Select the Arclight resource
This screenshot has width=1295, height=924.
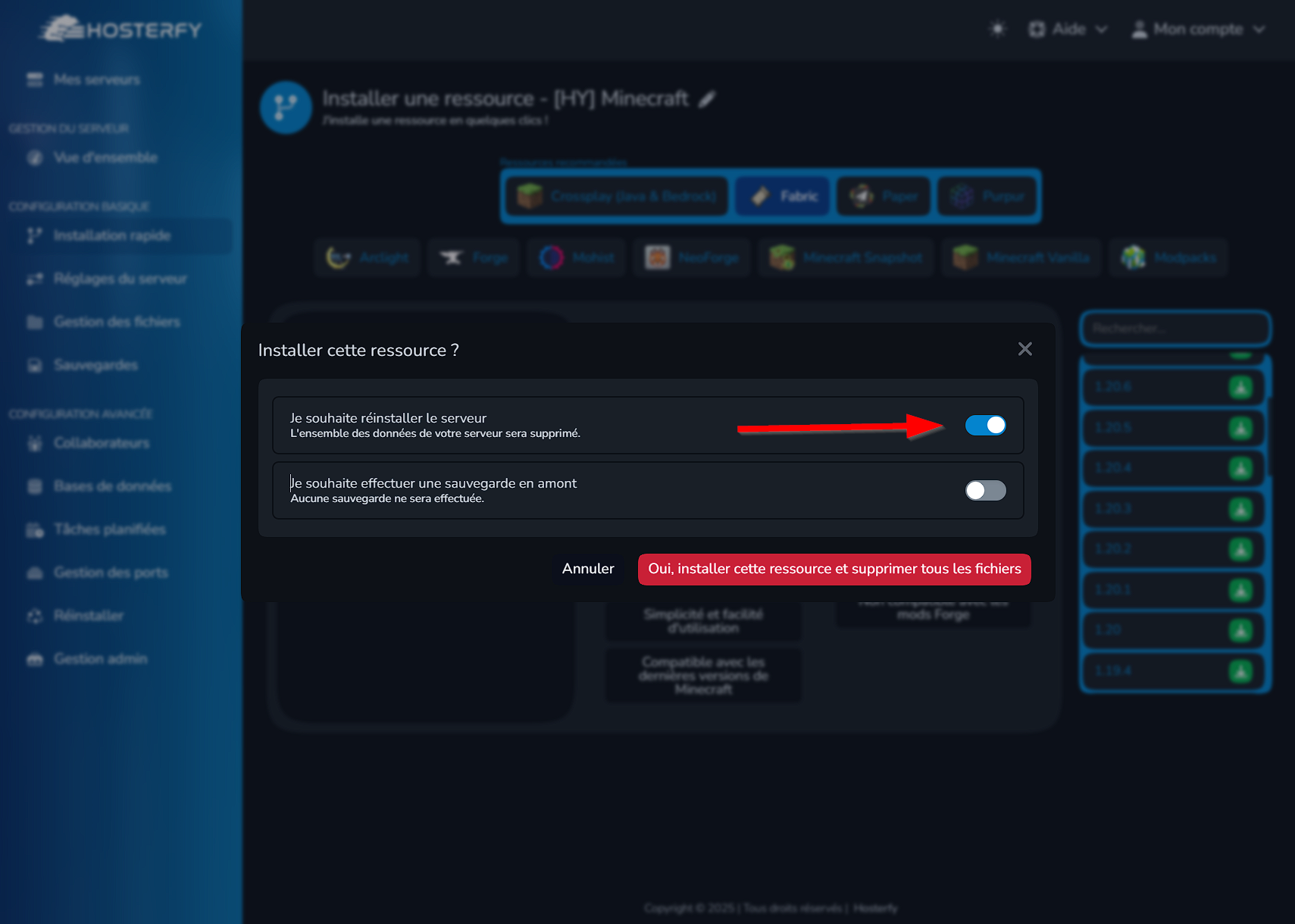click(x=368, y=258)
